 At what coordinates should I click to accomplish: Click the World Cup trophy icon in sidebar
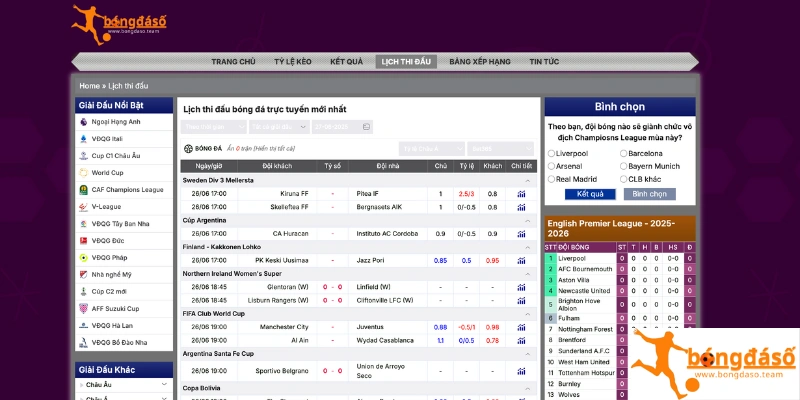pos(82,173)
